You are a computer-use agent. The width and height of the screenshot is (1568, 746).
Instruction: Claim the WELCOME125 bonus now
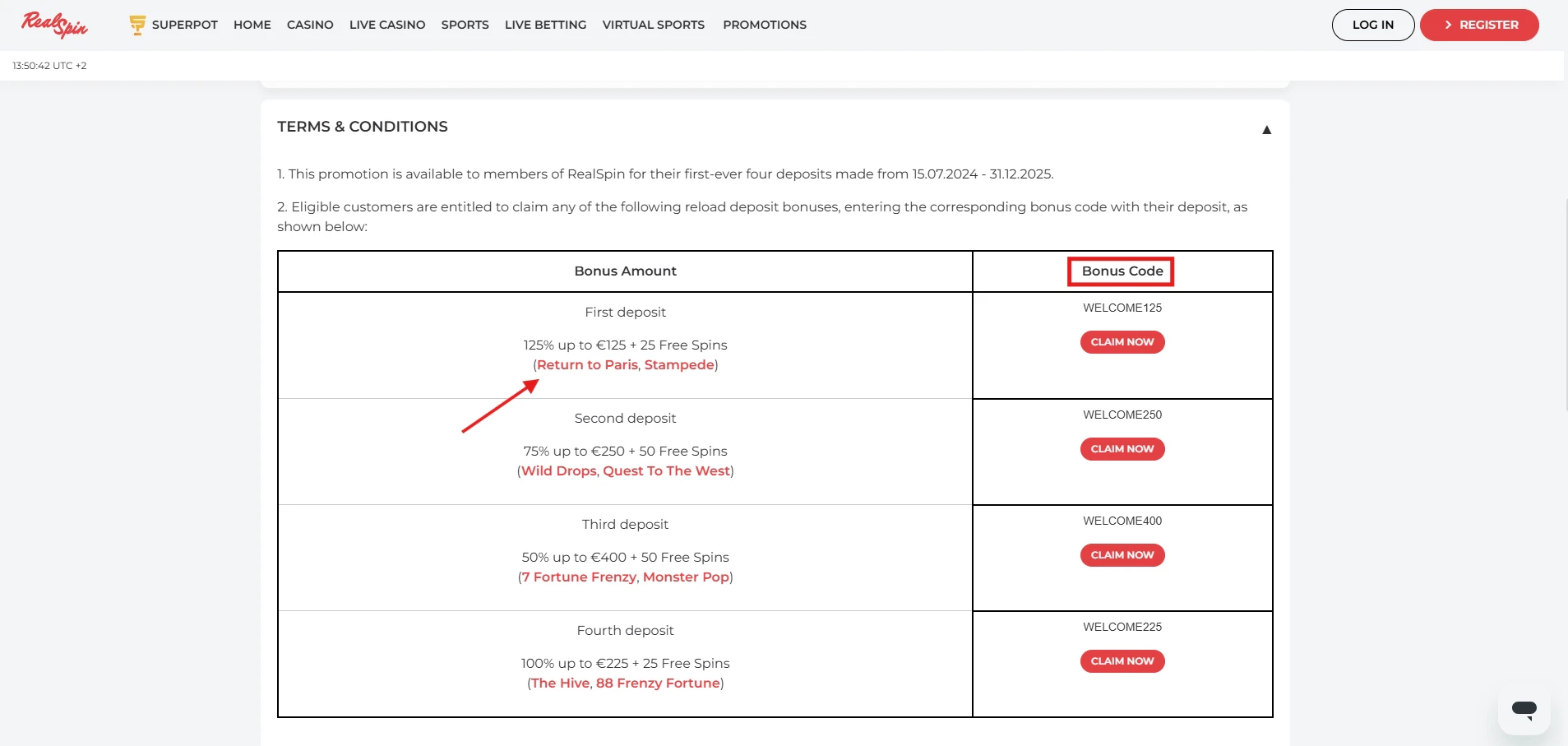tap(1122, 342)
